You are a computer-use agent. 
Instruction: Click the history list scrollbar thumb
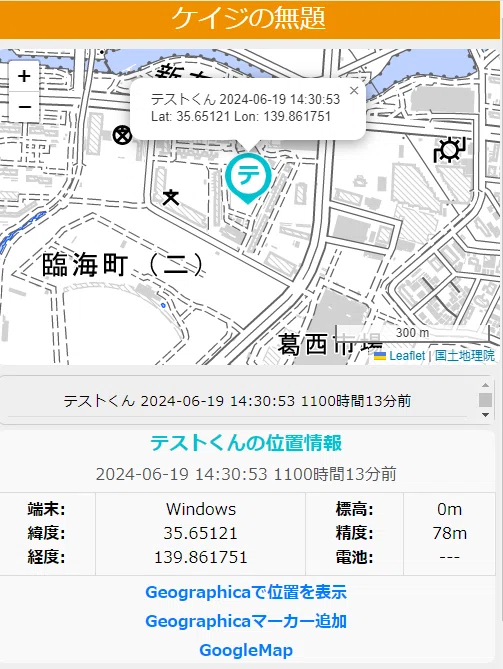486,401
